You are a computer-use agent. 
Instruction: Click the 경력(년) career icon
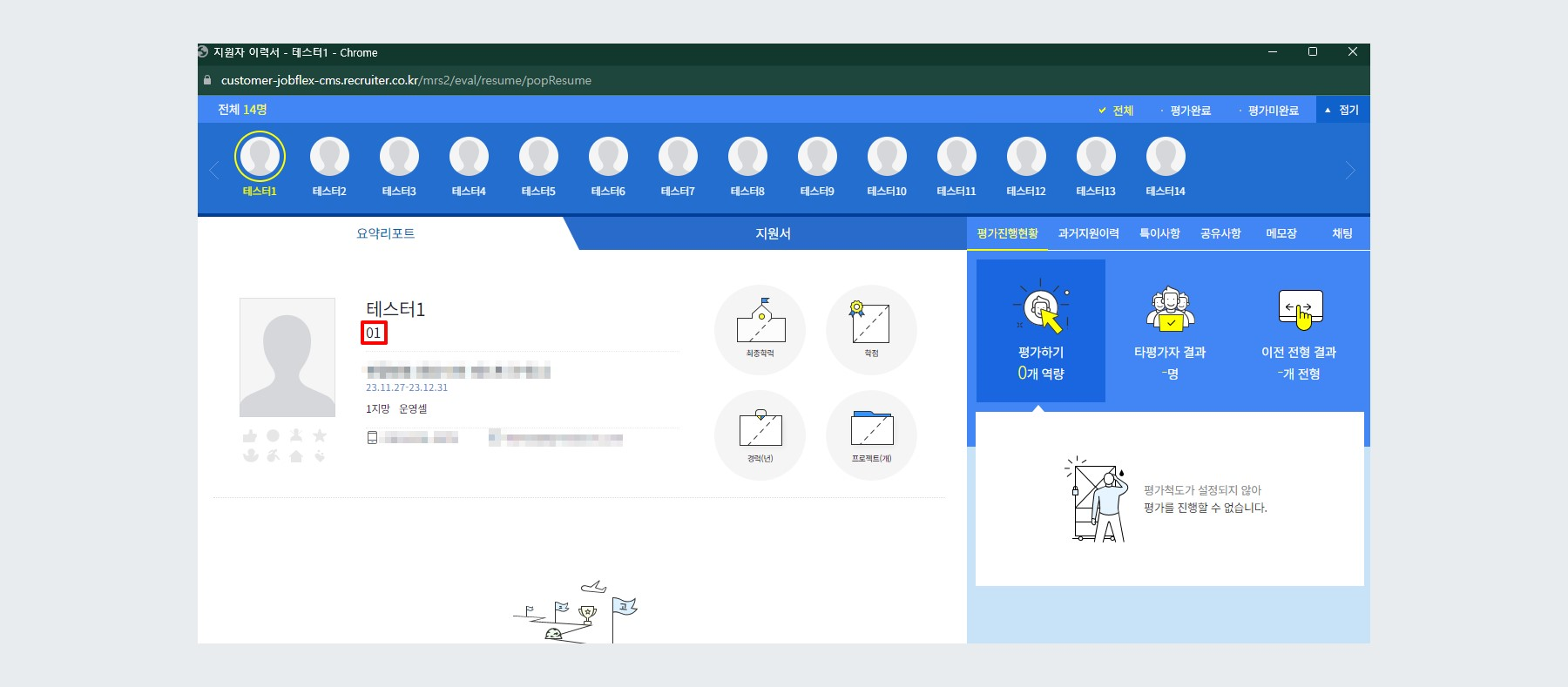760,428
